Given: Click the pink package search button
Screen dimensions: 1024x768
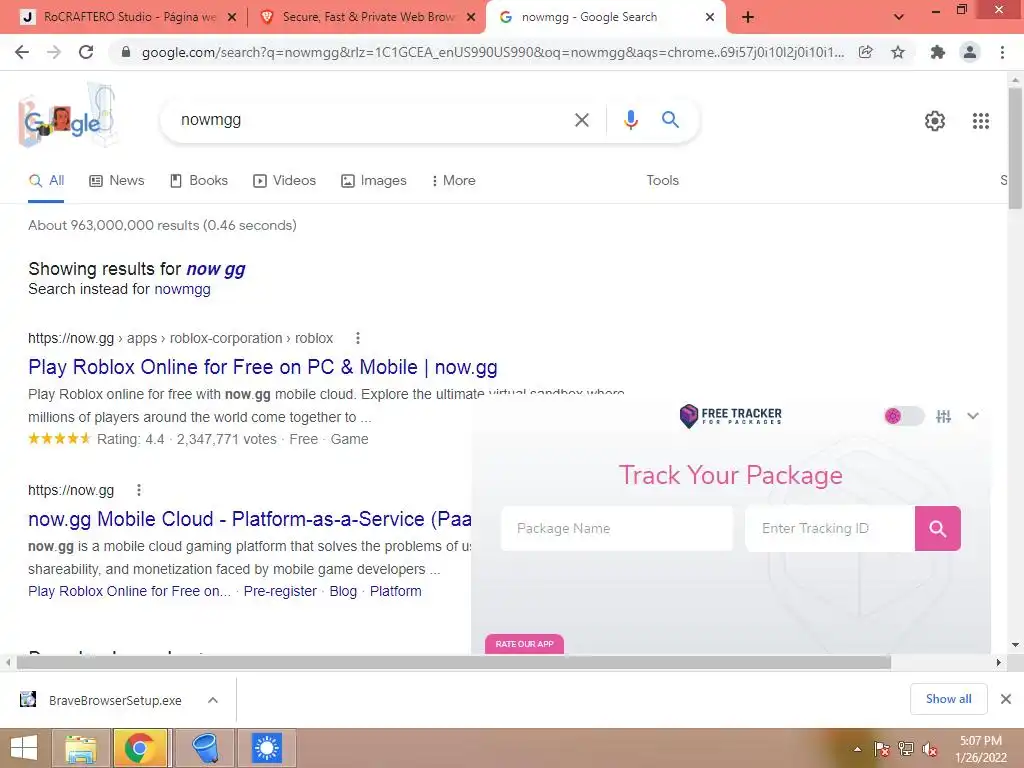Looking at the screenshot, I should coord(937,528).
